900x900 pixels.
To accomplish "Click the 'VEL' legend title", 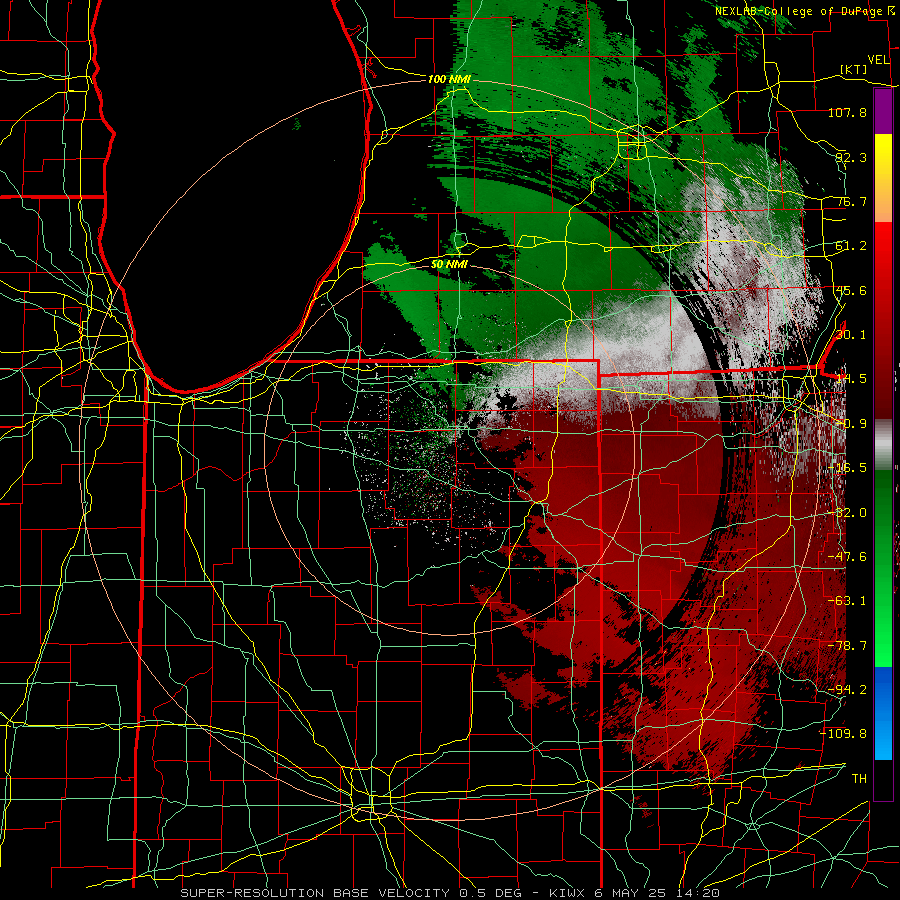I will (878, 60).
